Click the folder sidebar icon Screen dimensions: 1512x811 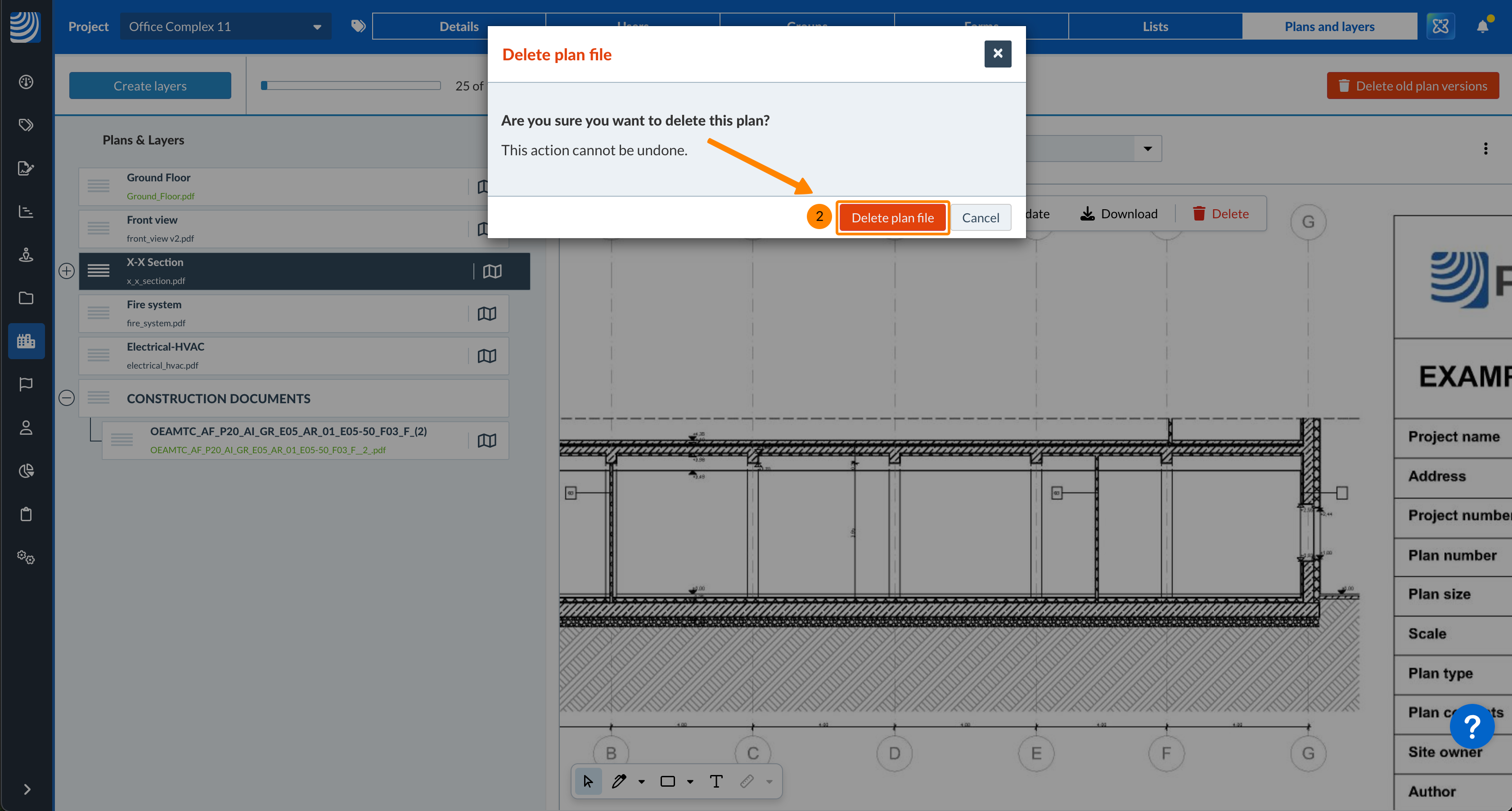click(27, 298)
